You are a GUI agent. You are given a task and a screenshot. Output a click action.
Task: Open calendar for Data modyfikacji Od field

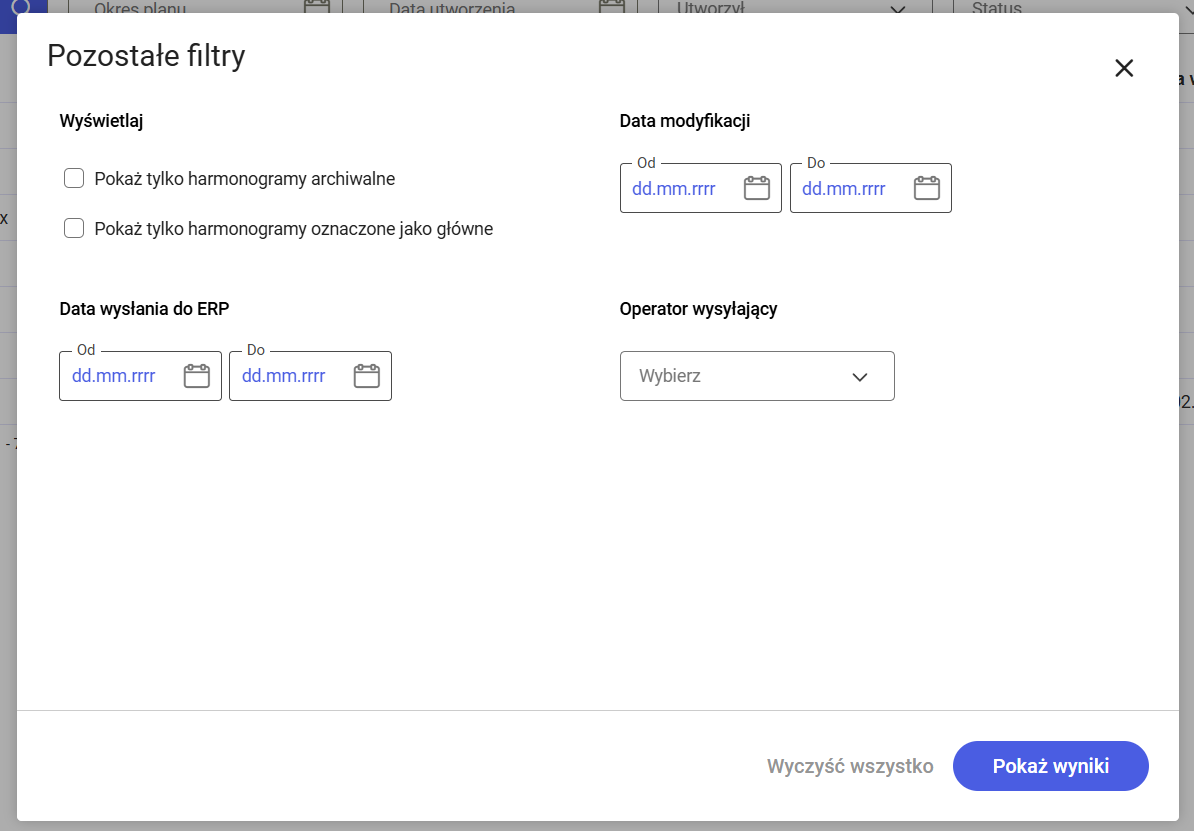click(756, 188)
